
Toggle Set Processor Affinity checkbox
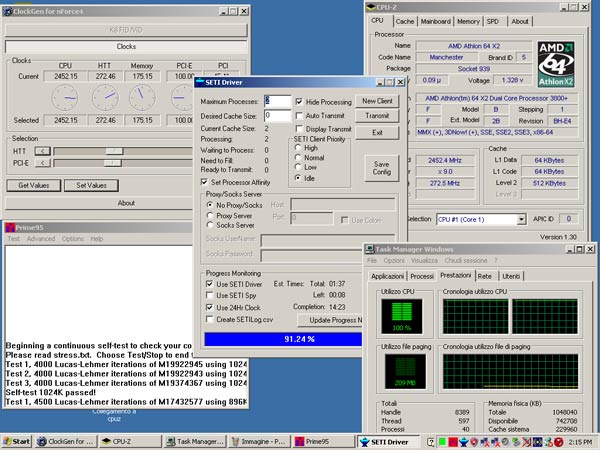pos(204,182)
